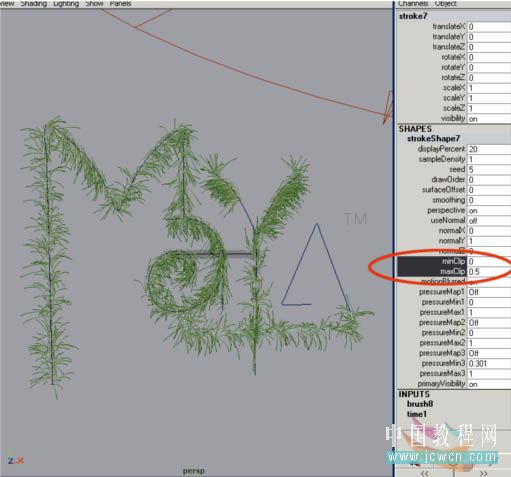The image size is (511, 477).
Task: Select the strokeShape7 shape node
Action: pyautogui.click(x=433, y=138)
